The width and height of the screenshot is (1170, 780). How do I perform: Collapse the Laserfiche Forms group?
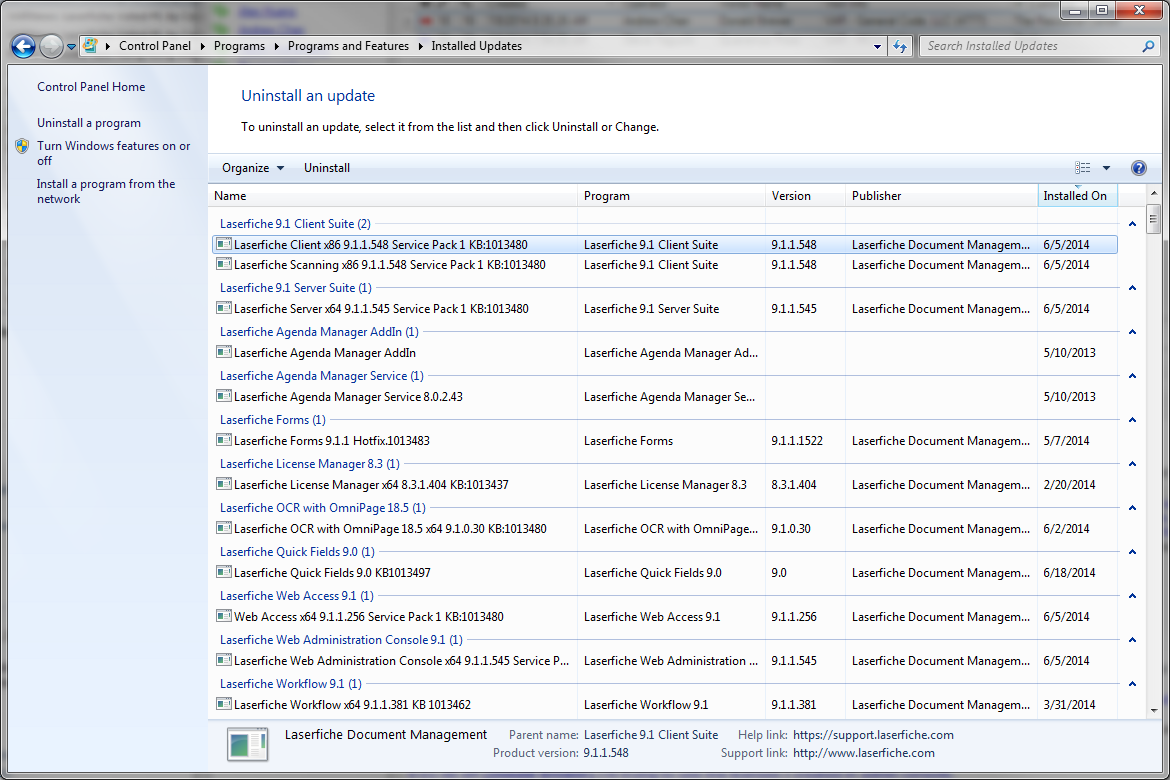pos(1132,420)
